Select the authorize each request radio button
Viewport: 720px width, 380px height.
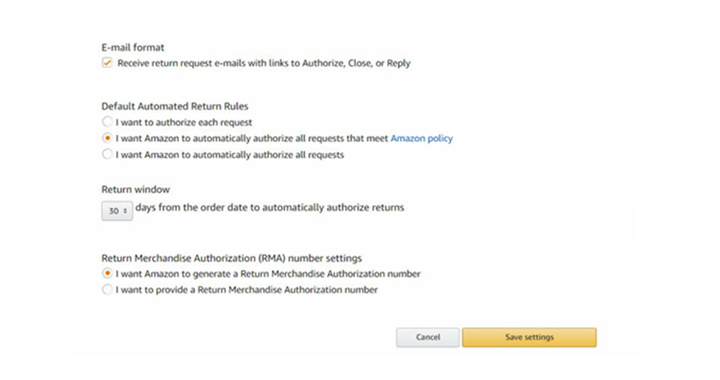coord(107,122)
